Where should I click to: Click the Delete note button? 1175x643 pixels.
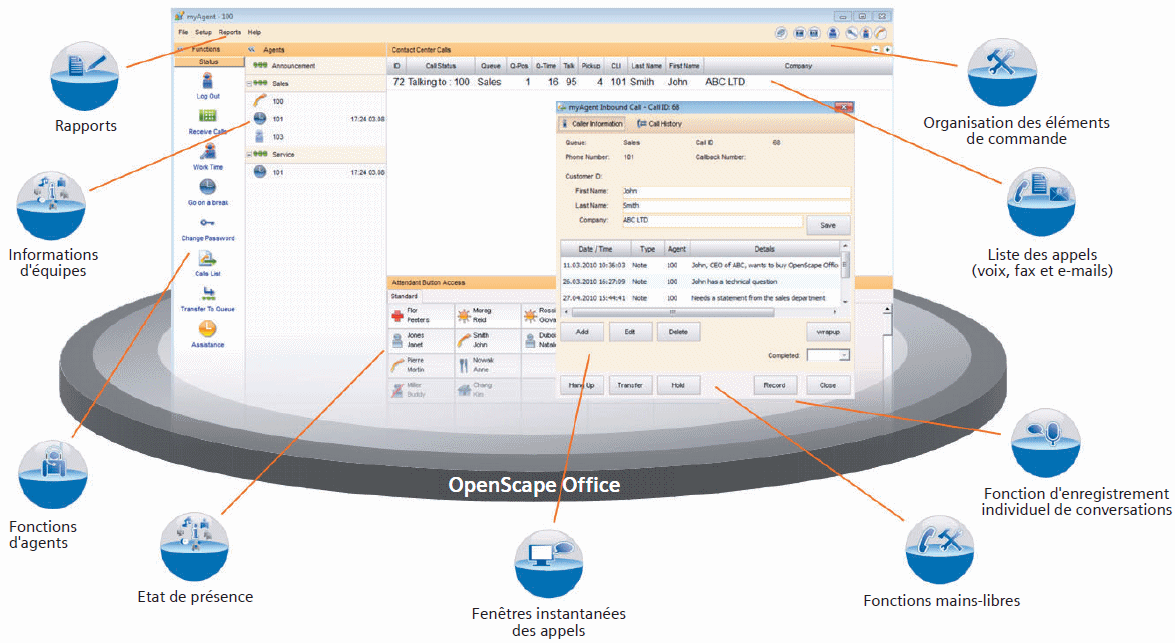point(678,332)
